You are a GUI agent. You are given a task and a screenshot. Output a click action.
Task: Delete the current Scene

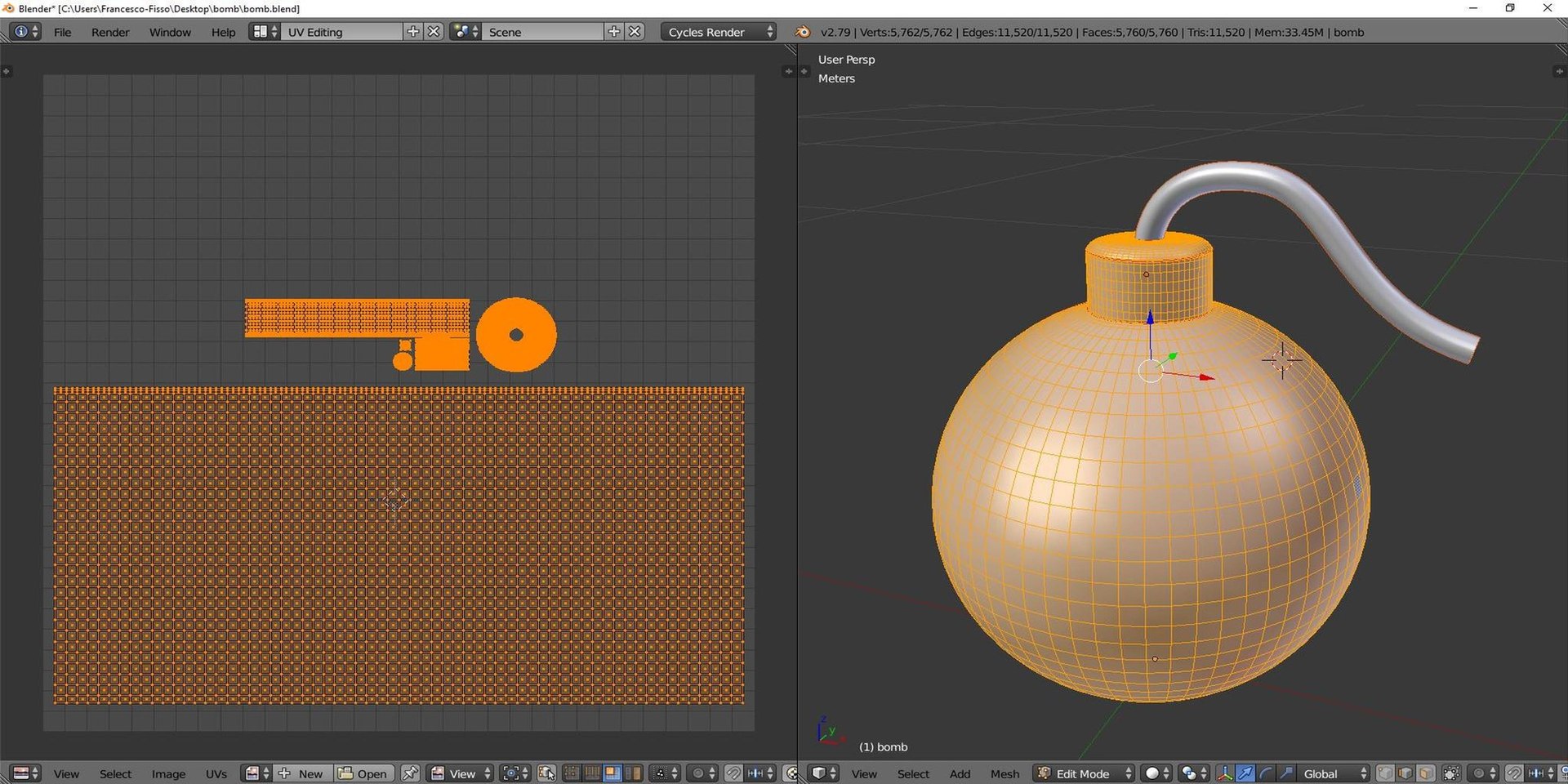(635, 32)
